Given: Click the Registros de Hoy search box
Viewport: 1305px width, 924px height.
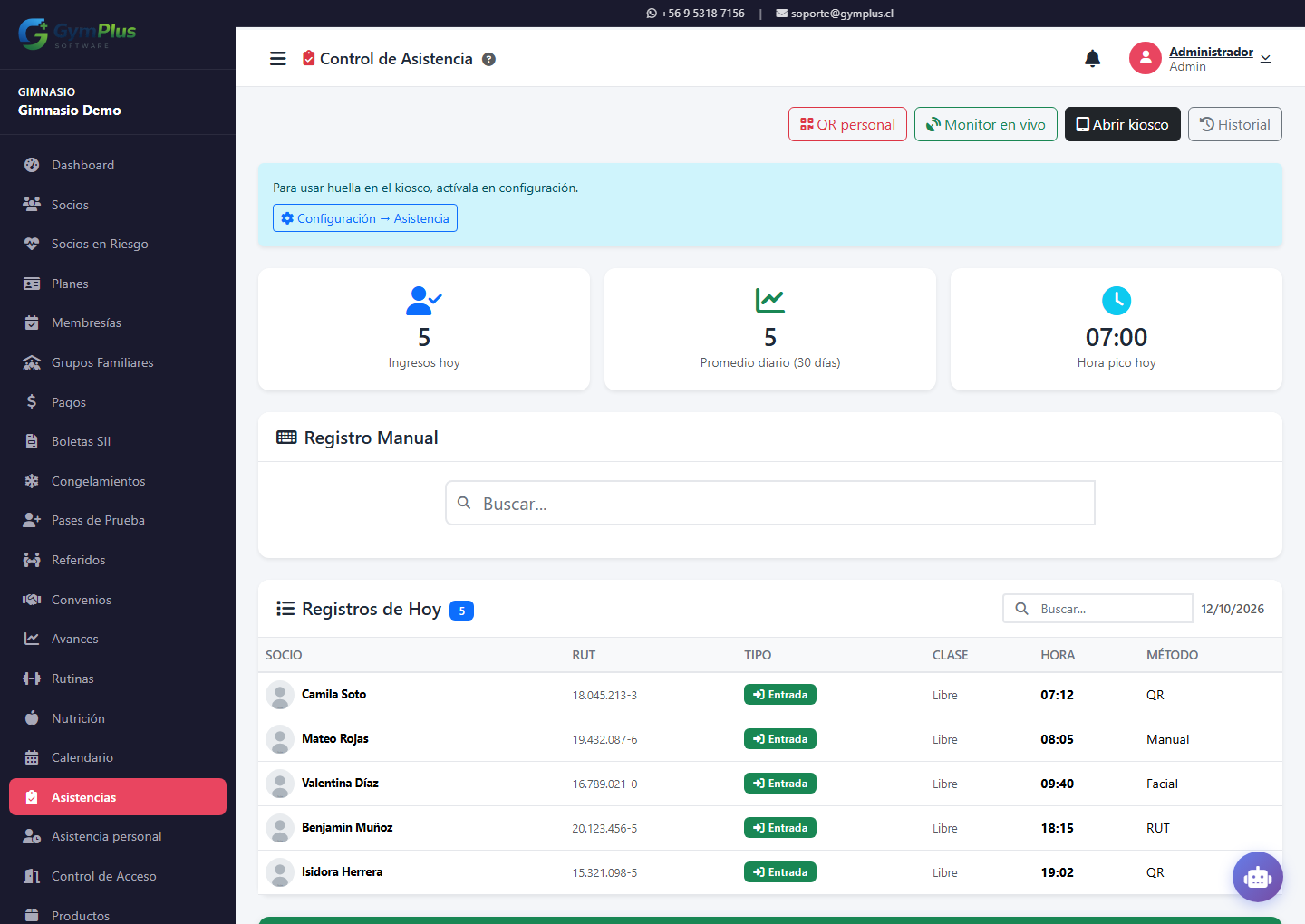Looking at the screenshot, I should click(x=1097, y=609).
